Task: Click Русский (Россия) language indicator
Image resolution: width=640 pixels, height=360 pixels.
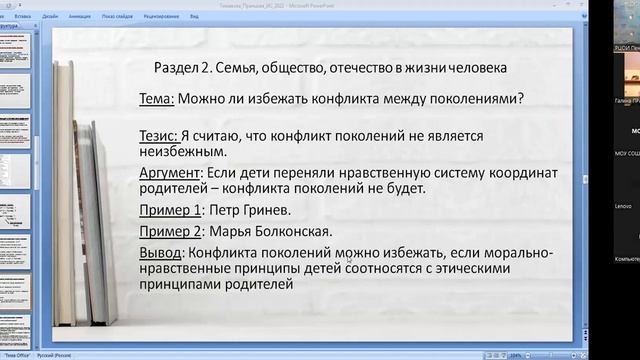Action: (54, 356)
